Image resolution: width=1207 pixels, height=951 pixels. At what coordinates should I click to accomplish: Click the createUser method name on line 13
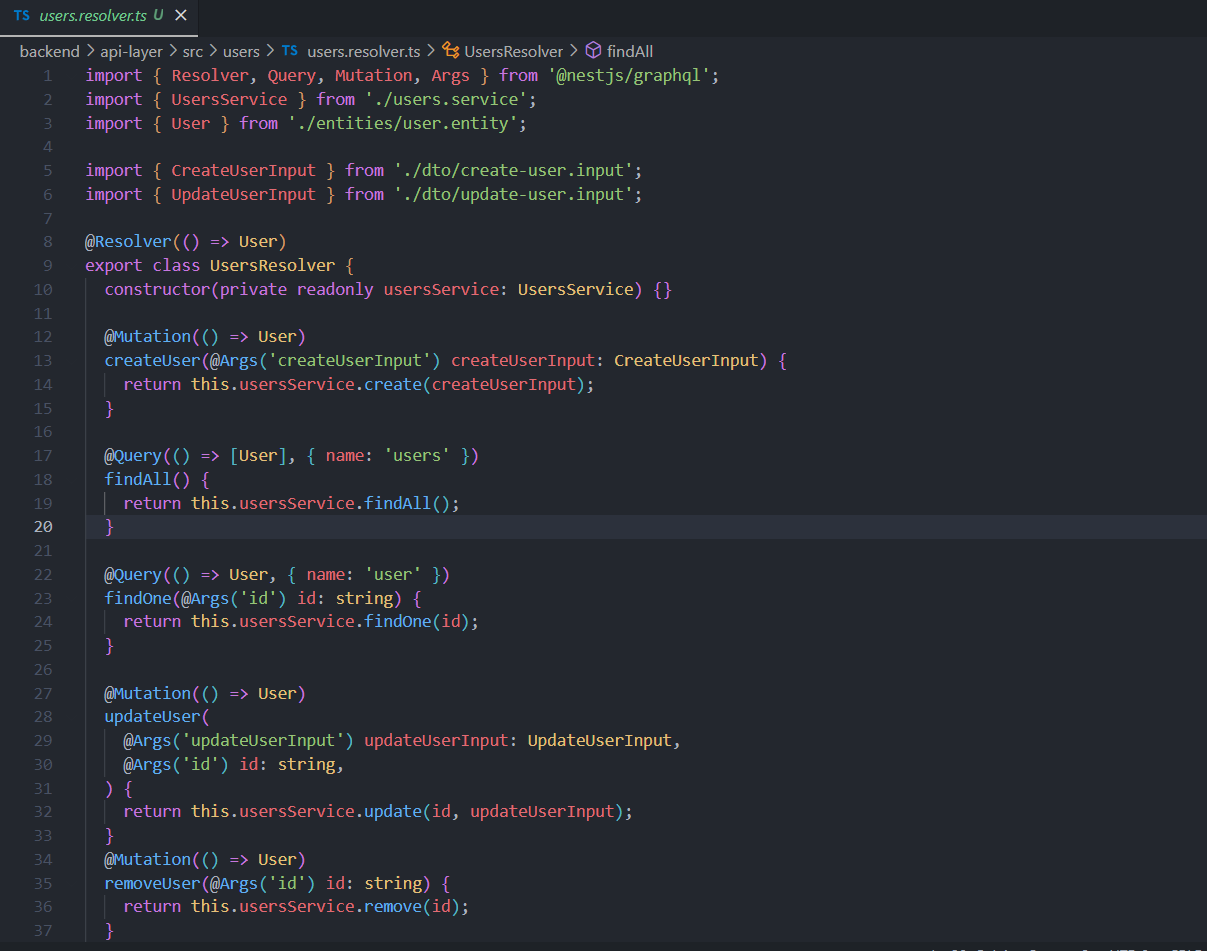point(152,361)
